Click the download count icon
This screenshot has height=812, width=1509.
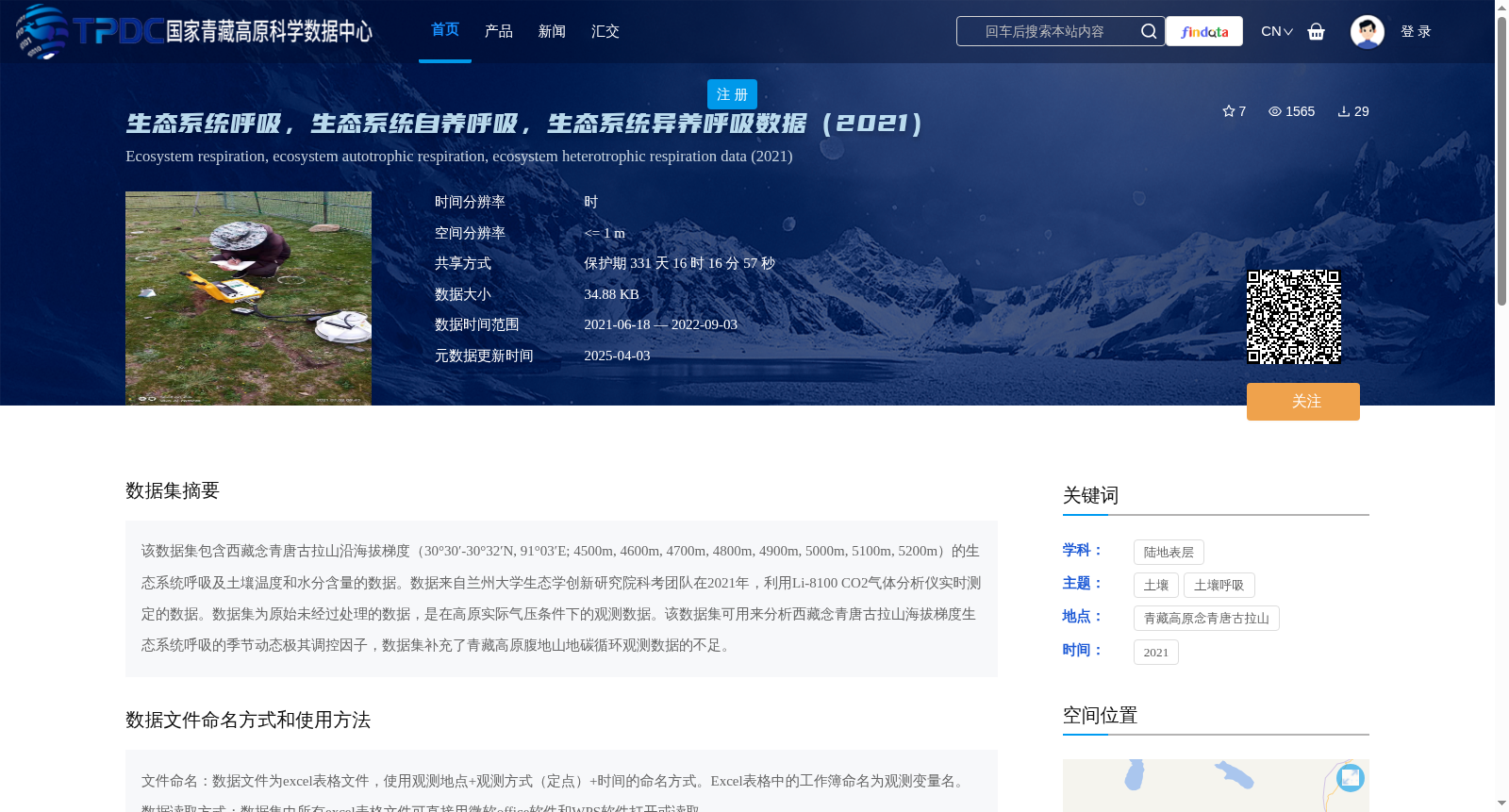[x=1343, y=111]
